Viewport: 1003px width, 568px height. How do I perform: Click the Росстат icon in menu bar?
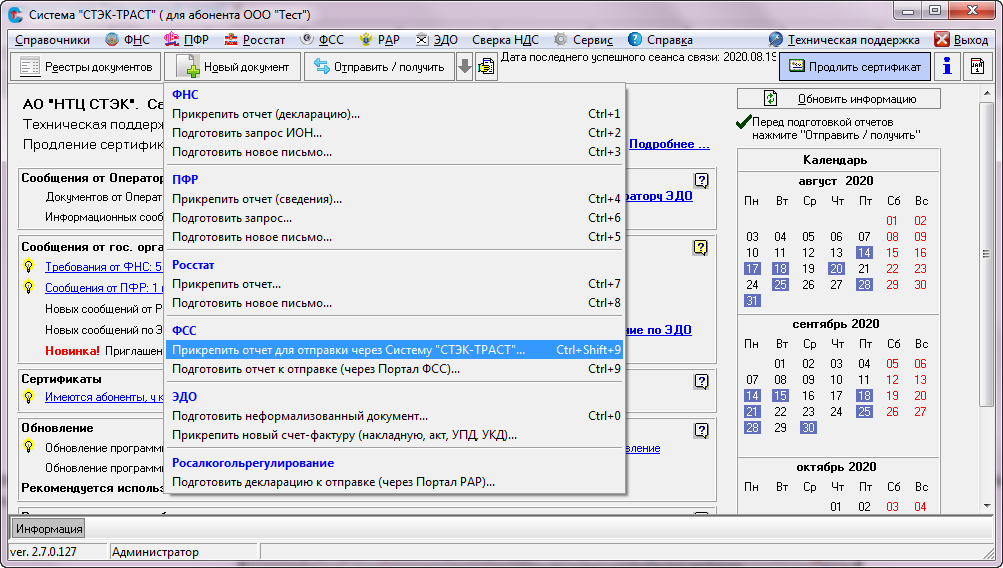[x=231, y=40]
